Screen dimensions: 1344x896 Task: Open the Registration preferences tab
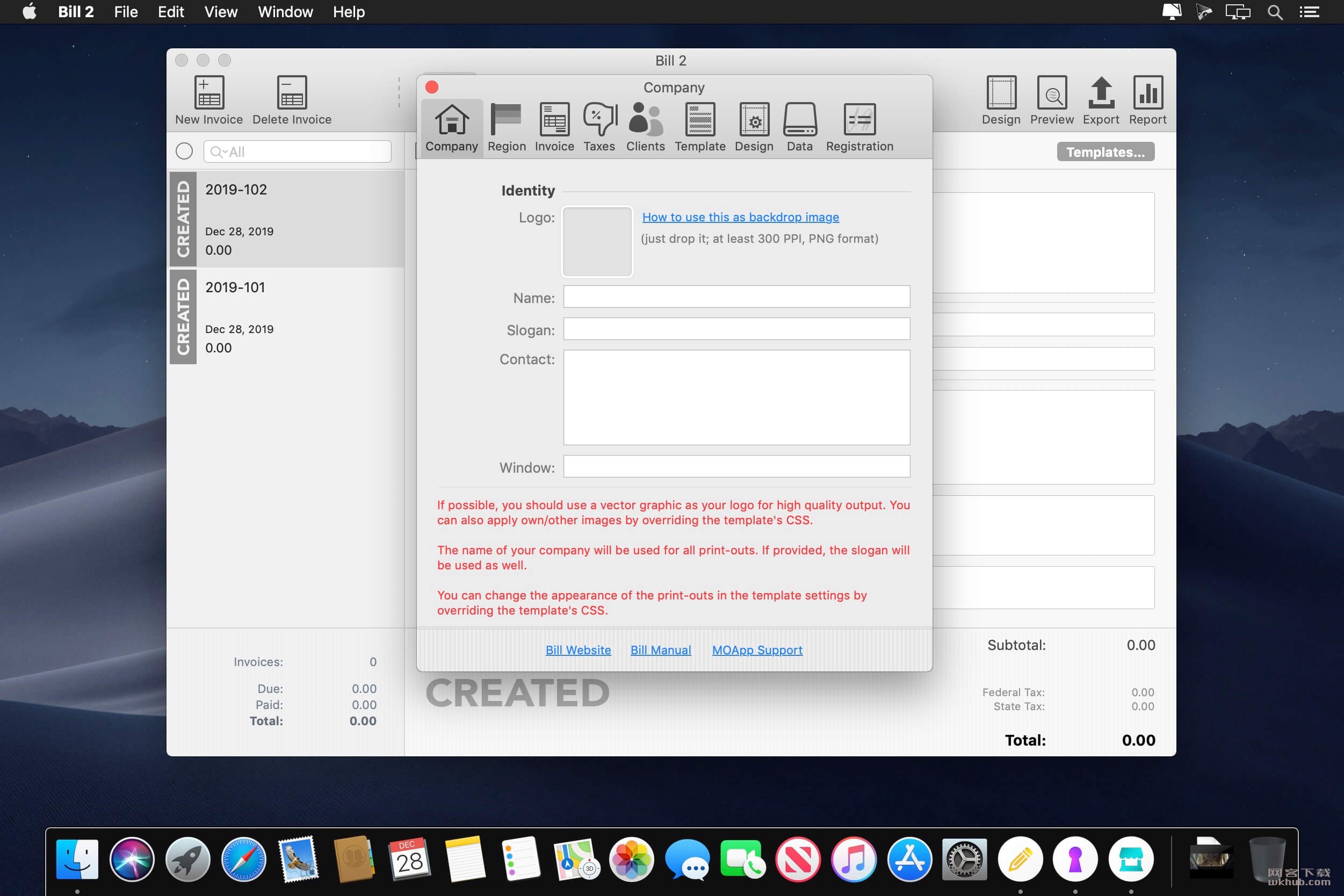coord(859,128)
